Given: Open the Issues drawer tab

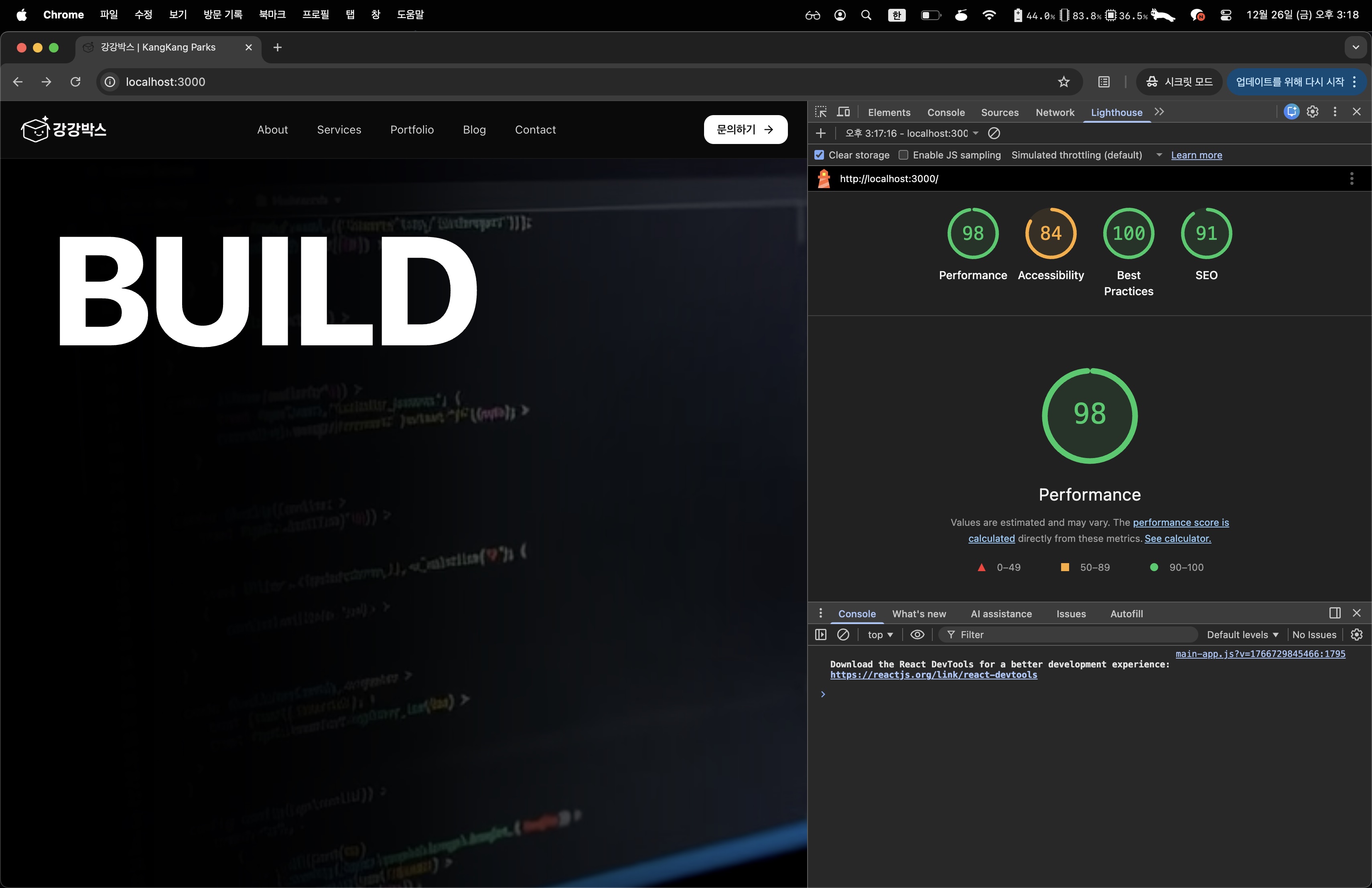Looking at the screenshot, I should [1070, 614].
